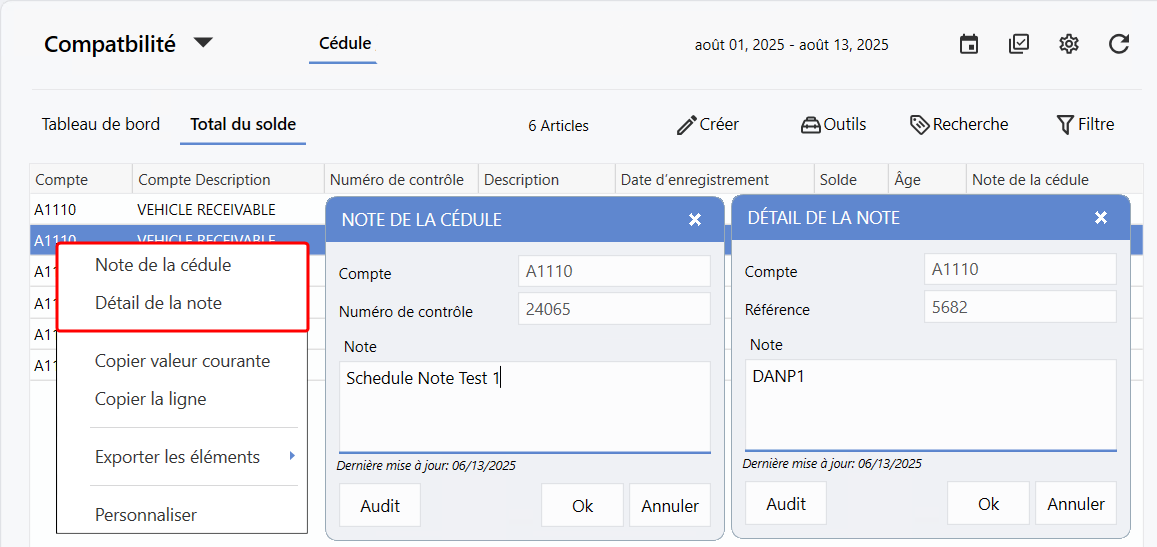This screenshot has height=547, width=1157.
Task: Refresh the schedule using the reload icon
Action: tap(1119, 44)
